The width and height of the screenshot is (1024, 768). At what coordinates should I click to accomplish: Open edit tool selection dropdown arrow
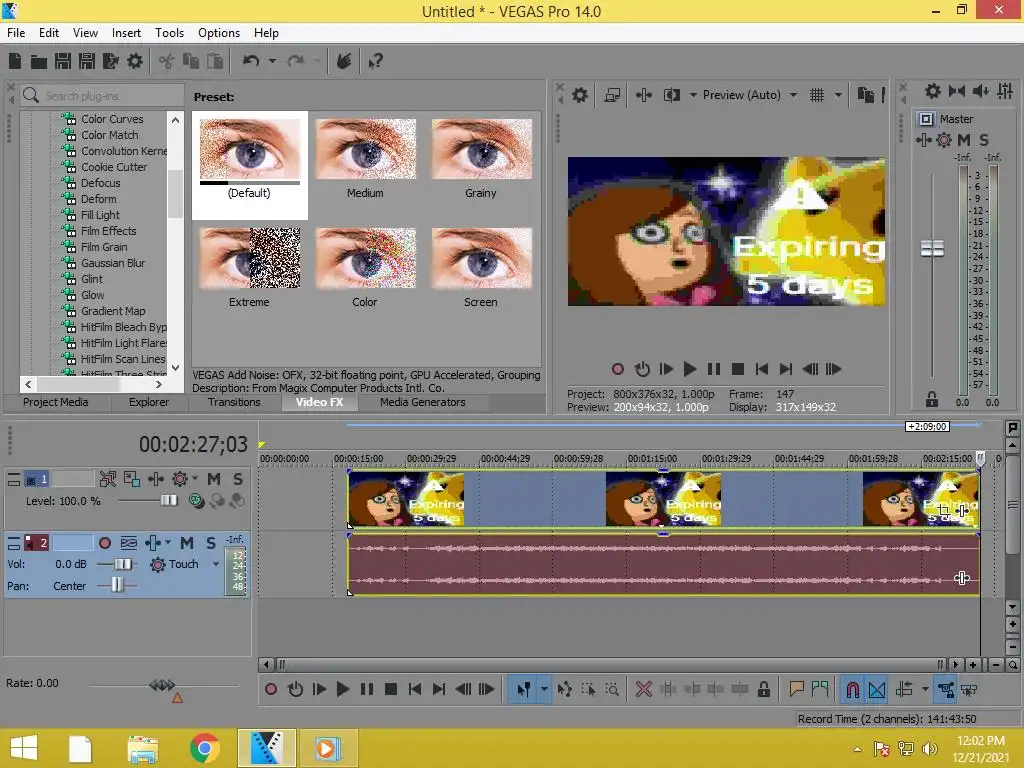point(544,690)
